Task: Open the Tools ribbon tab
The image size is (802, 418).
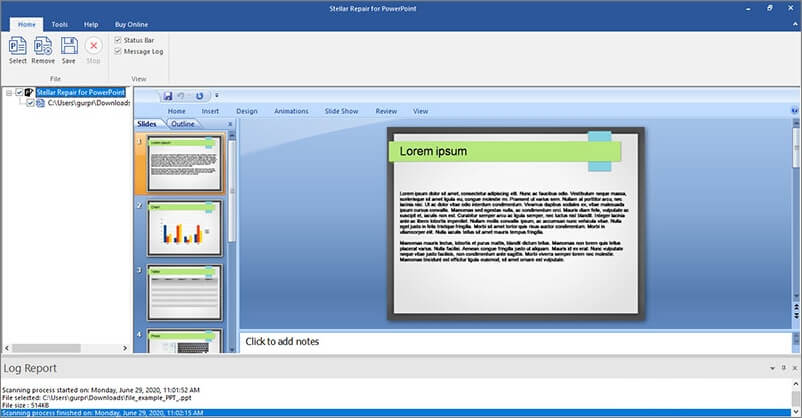Action: tap(59, 24)
